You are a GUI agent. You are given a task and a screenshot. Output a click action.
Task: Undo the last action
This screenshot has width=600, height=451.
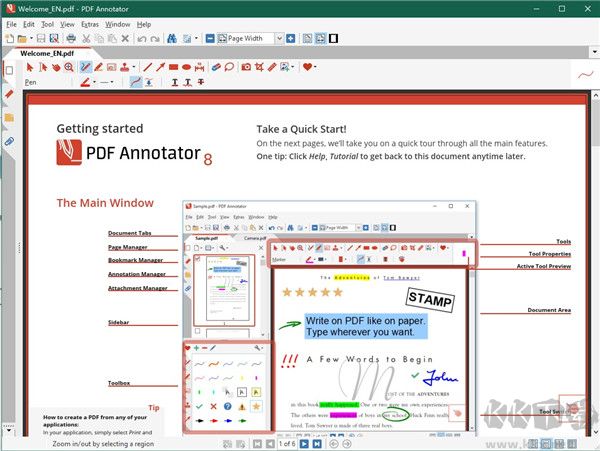click(142, 38)
